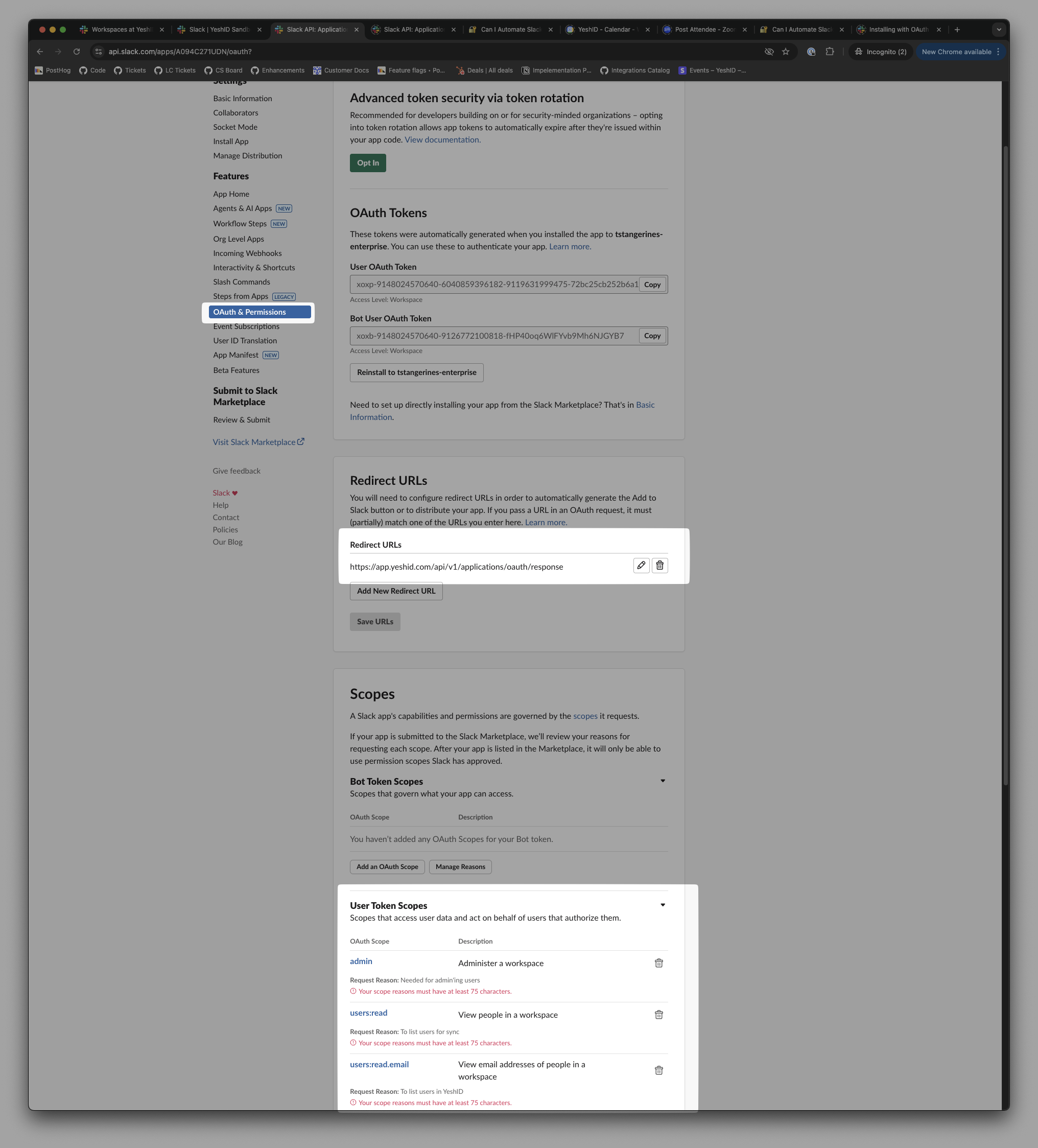
Task: Open the LC Tickets bookmark
Action: tap(175, 71)
